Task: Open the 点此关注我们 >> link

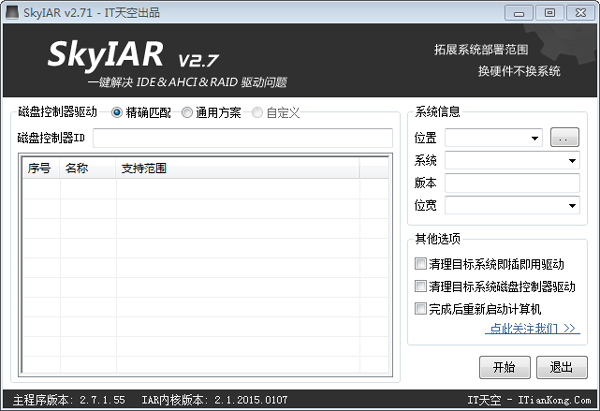Action: tap(533, 328)
